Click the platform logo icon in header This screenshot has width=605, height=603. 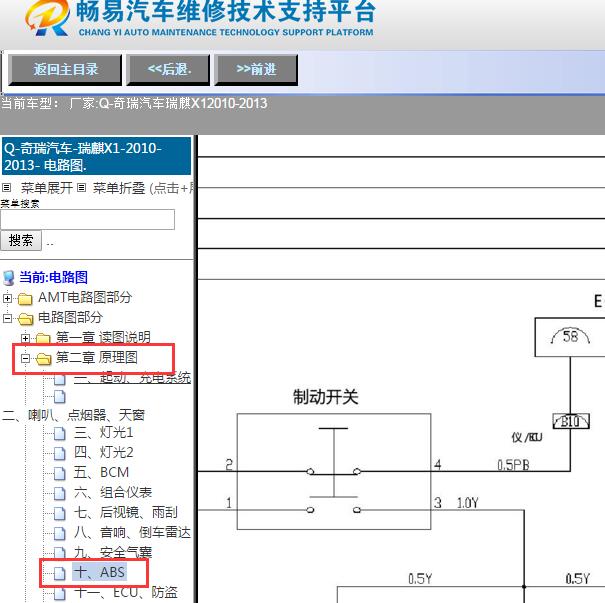(x=47, y=18)
